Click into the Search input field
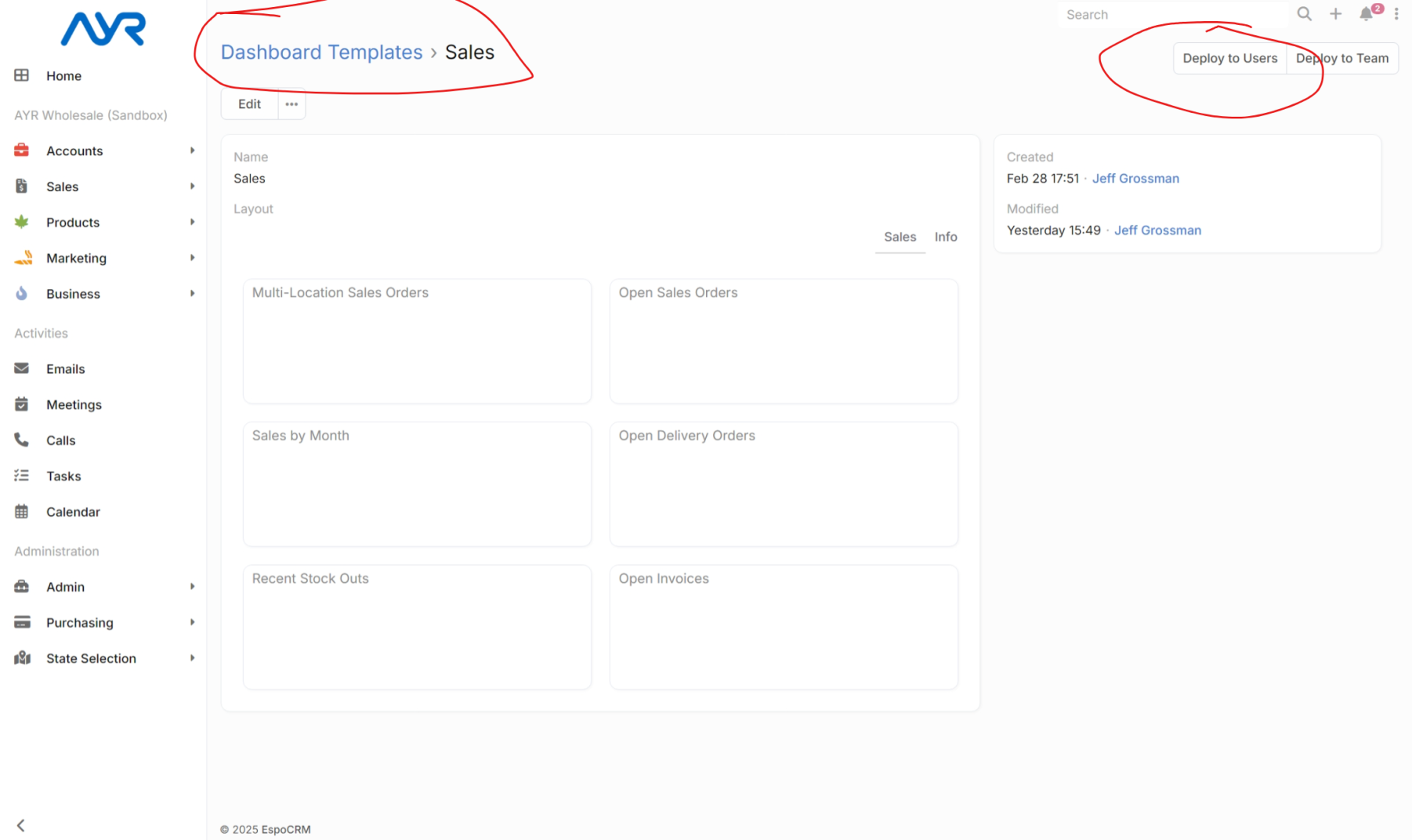1412x840 pixels. (1171, 15)
